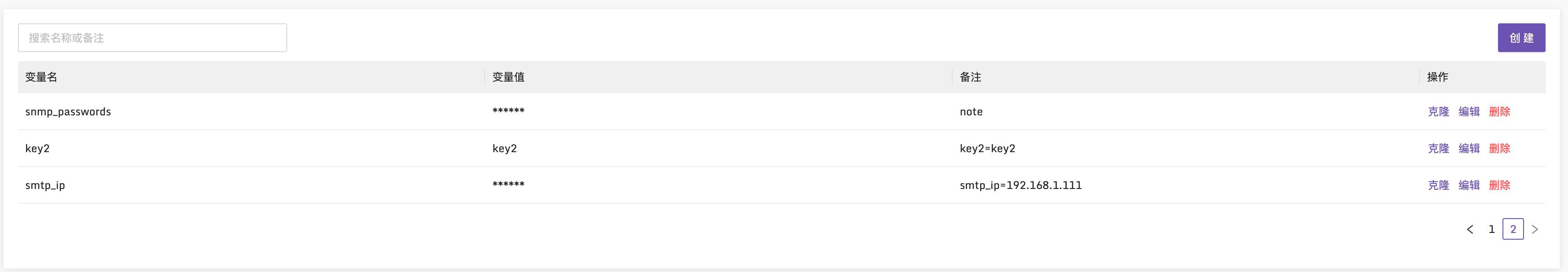Select the snmp_passwords name cell
Viewport: 1568px width, 272px height.
251,111
